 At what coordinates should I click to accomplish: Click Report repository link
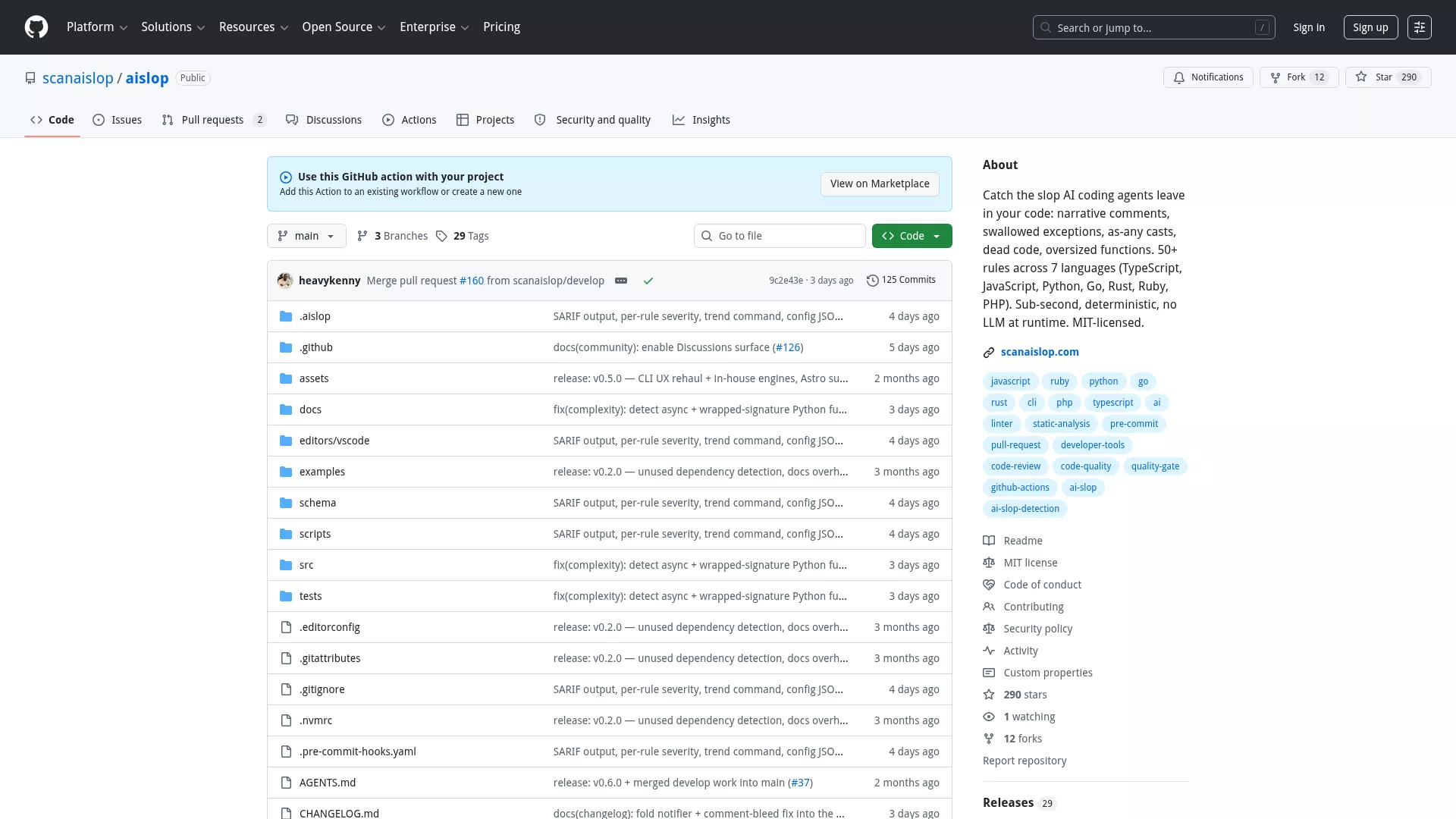click(1025, 761)
